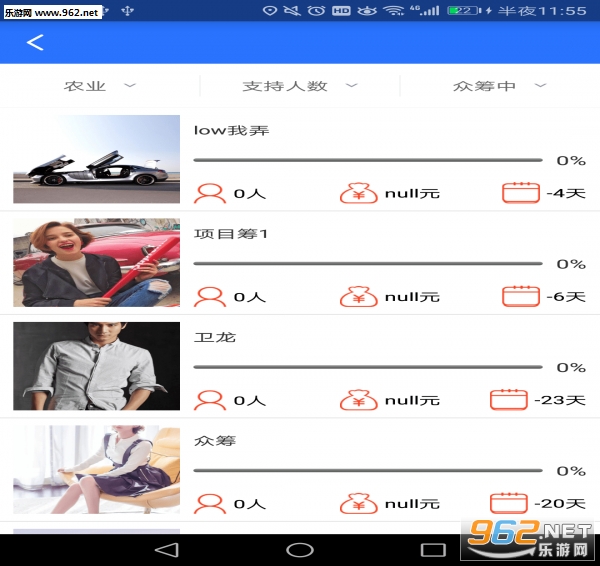This screenshot has width=600, height=566.
Task: Open the 众筹中 status dropdown
Action: pyautogui.click(x=499, y=86)
